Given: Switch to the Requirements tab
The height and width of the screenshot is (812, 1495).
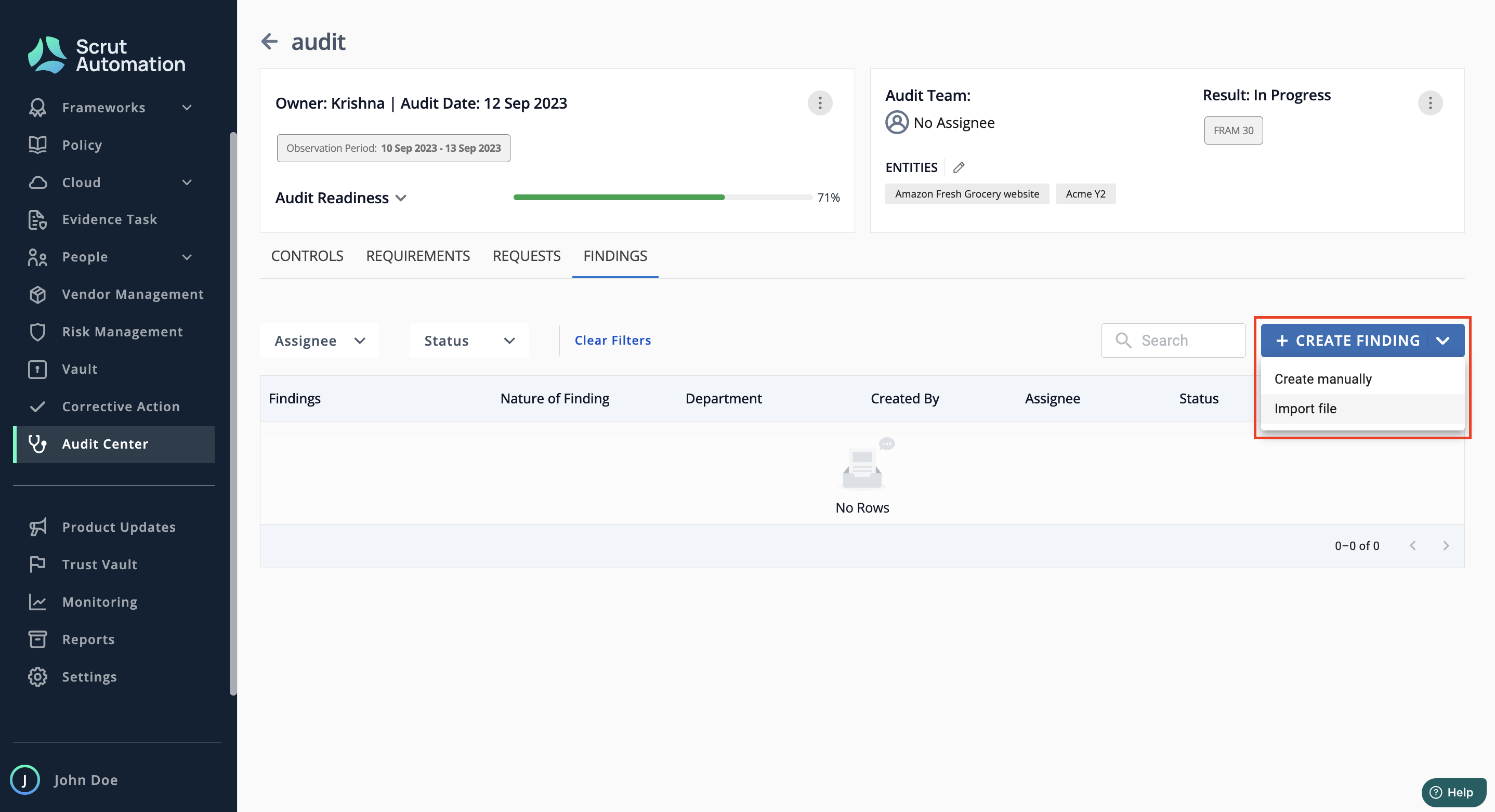Looking at the screenshot, I should pos(418,256).
